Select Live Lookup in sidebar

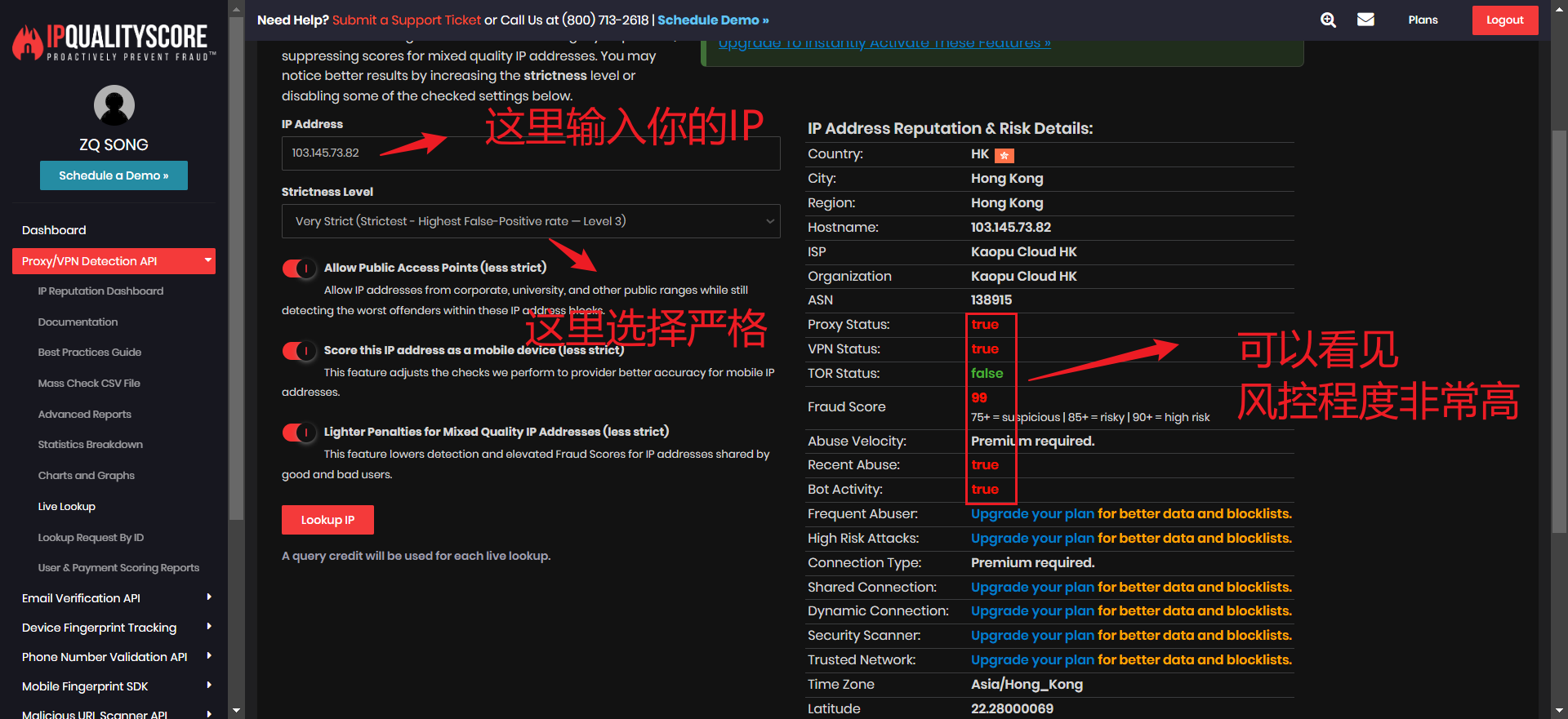(x=66, y=507)
